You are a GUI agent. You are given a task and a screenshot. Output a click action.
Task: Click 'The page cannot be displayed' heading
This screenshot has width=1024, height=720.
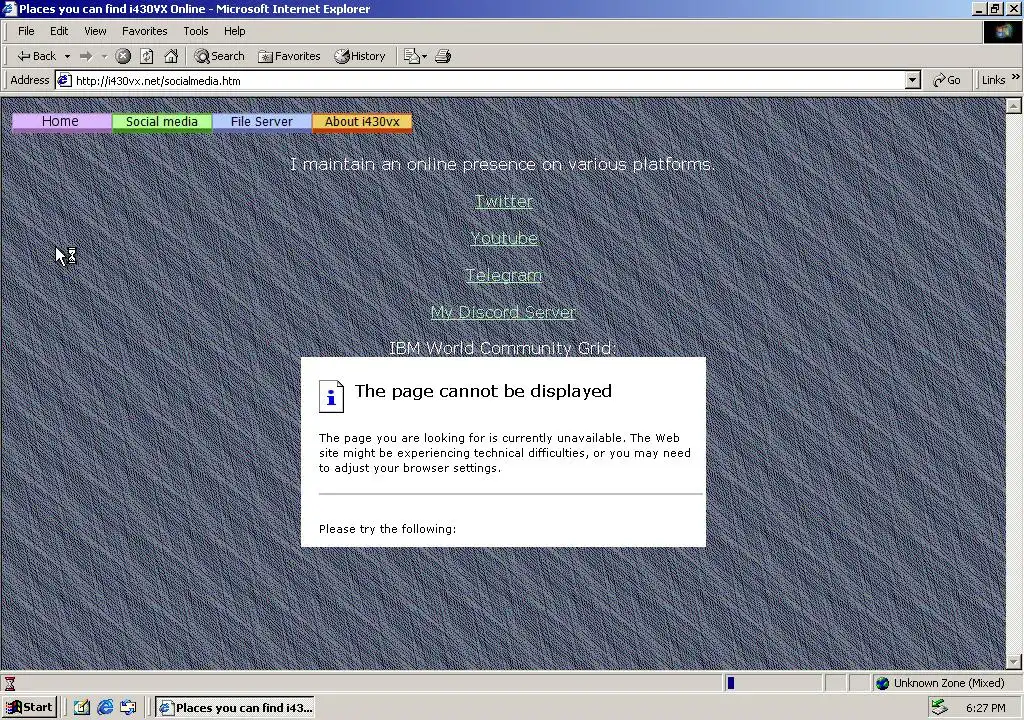483,391
